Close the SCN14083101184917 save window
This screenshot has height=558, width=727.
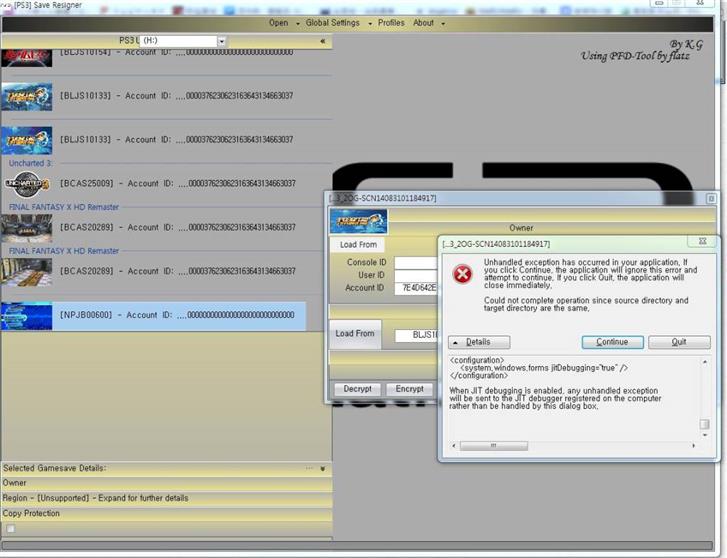pyautogui.click(x=711, y=199)
